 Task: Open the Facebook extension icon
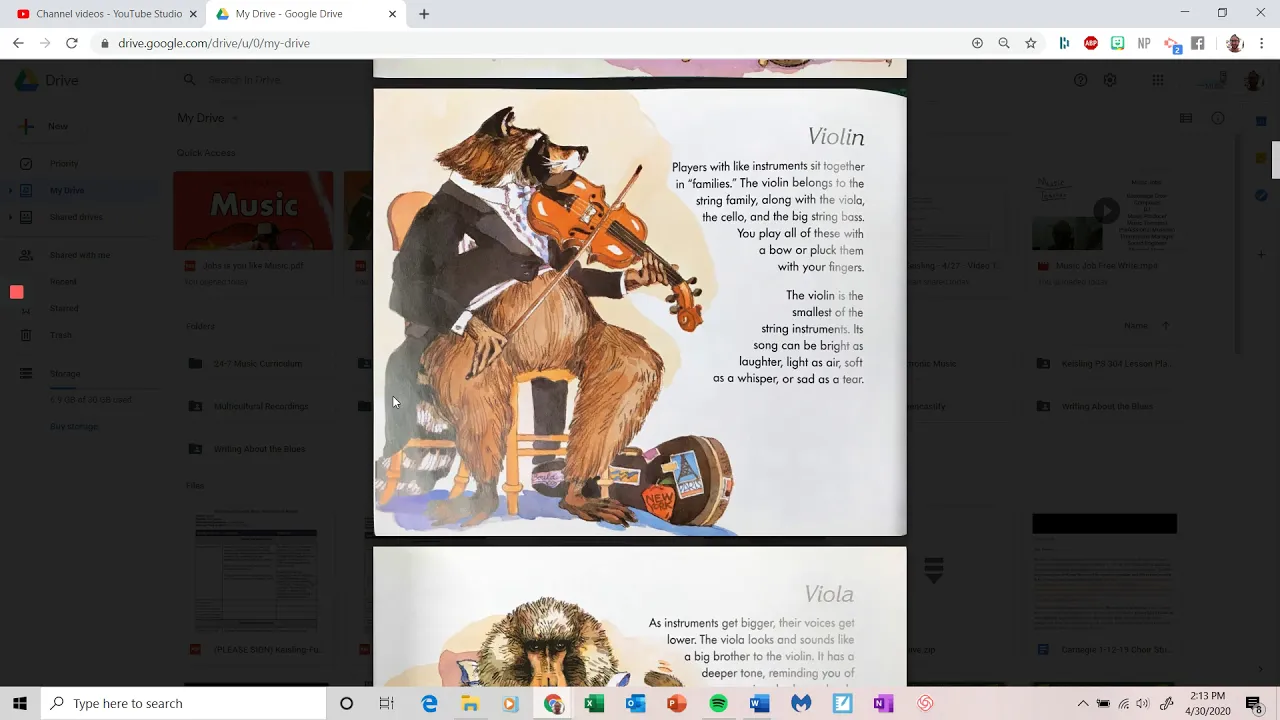coord(1198,43)
